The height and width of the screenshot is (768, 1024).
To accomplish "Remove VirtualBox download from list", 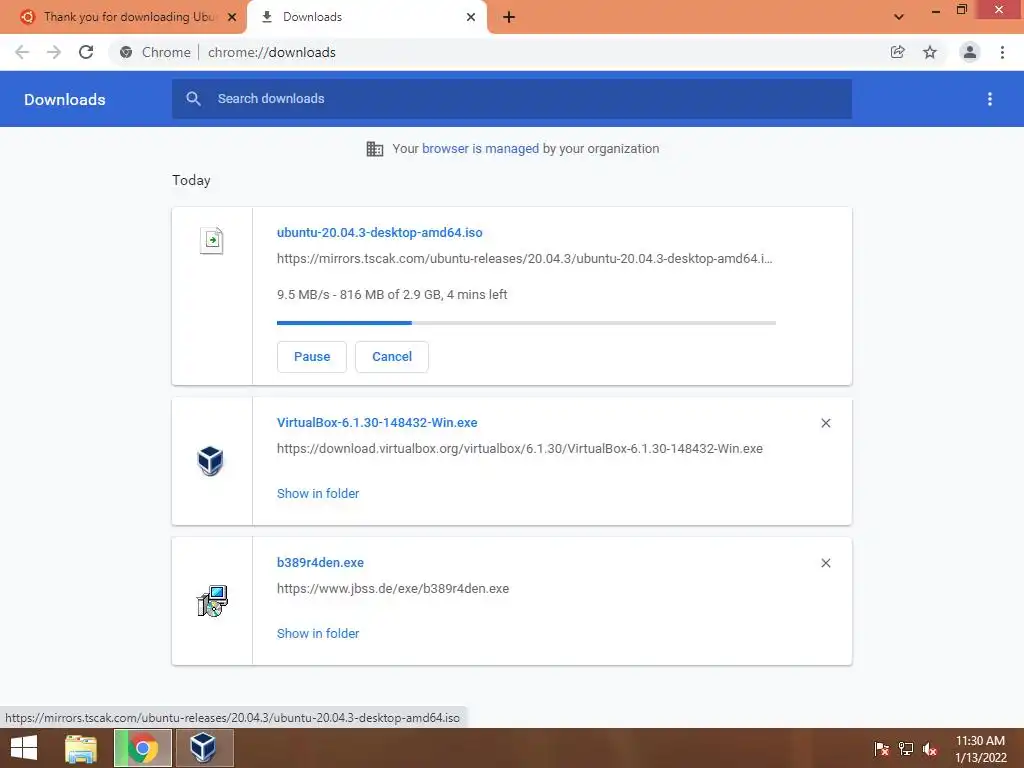I will pyautogui.click(x=825, y=423).
